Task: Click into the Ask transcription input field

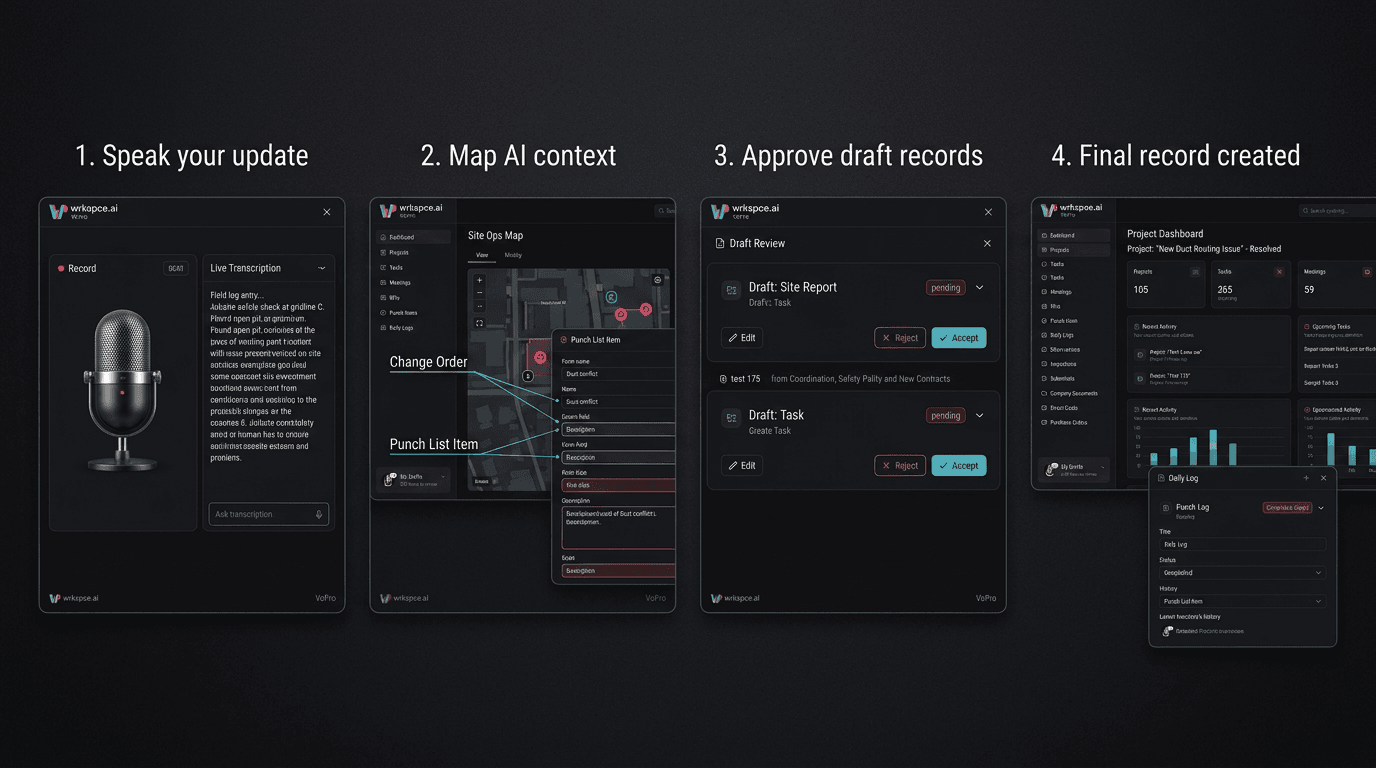Action: click(x=268, y=514)
